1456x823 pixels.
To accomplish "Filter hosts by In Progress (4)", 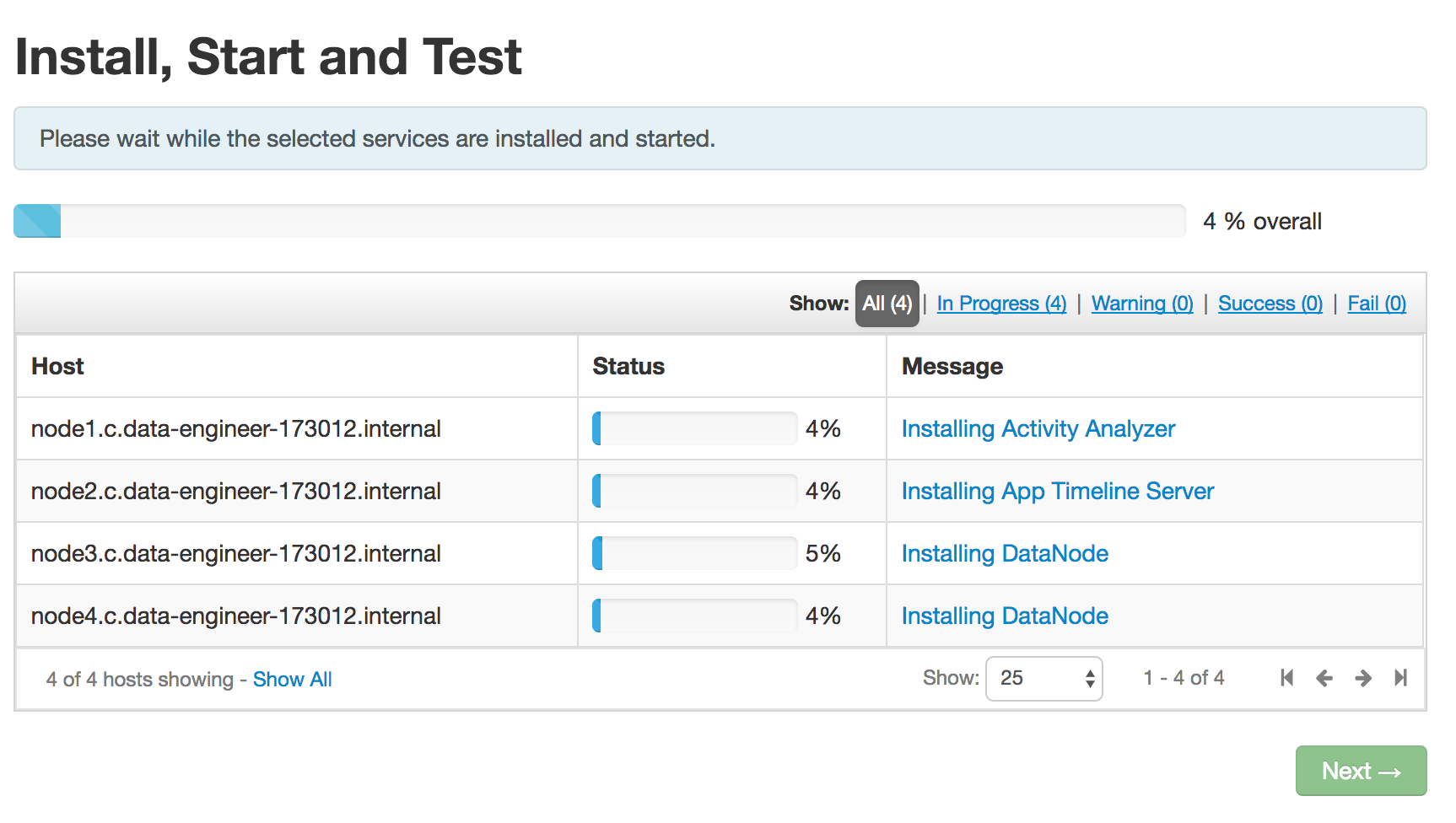I will pos(1001,304).
